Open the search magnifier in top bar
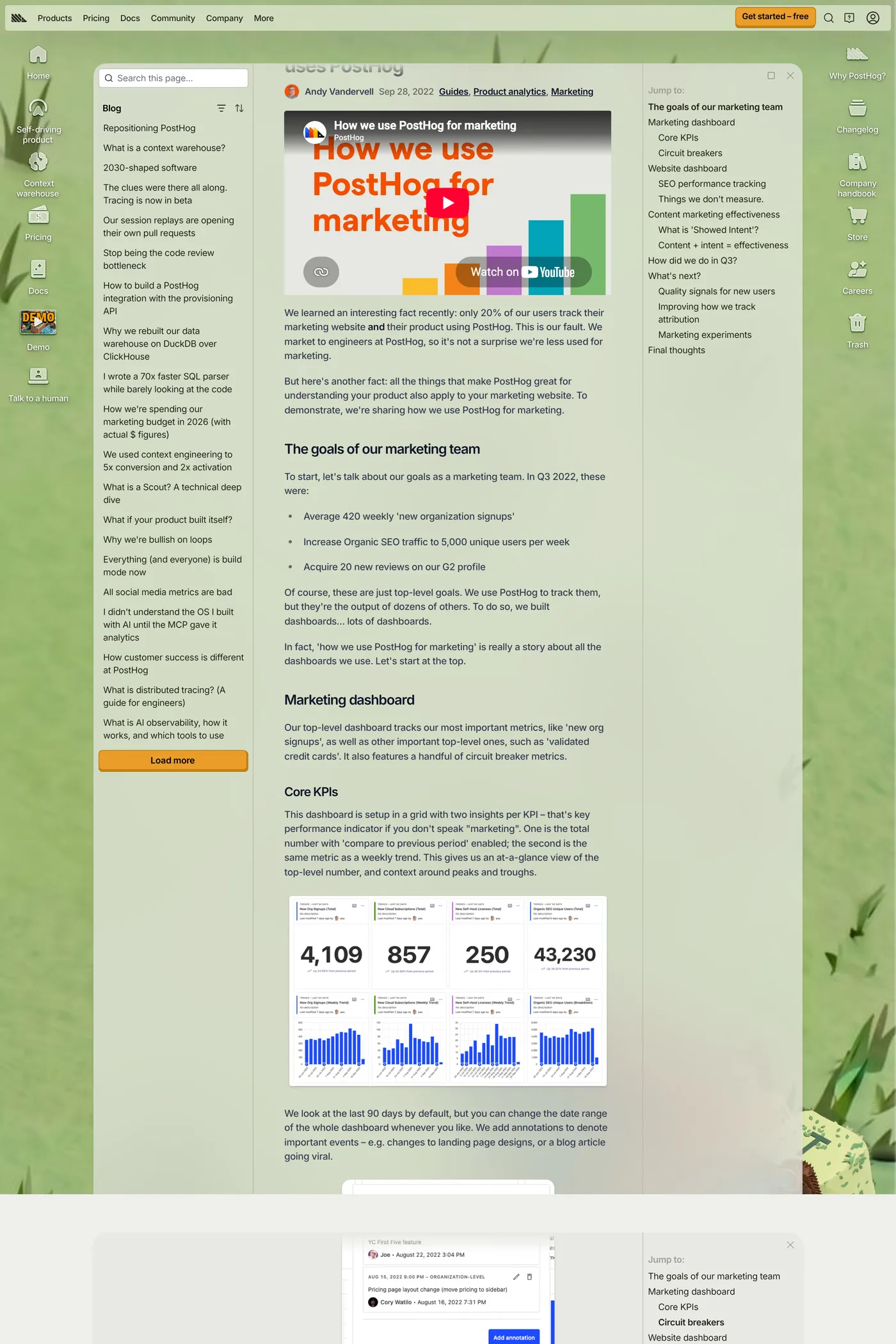 pos(829,18)
